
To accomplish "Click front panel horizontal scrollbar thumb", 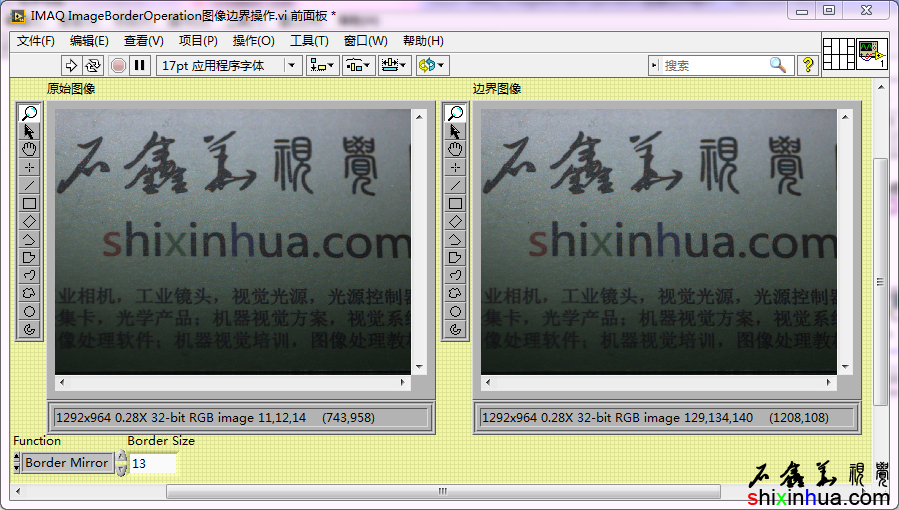I will click(443, 491).
